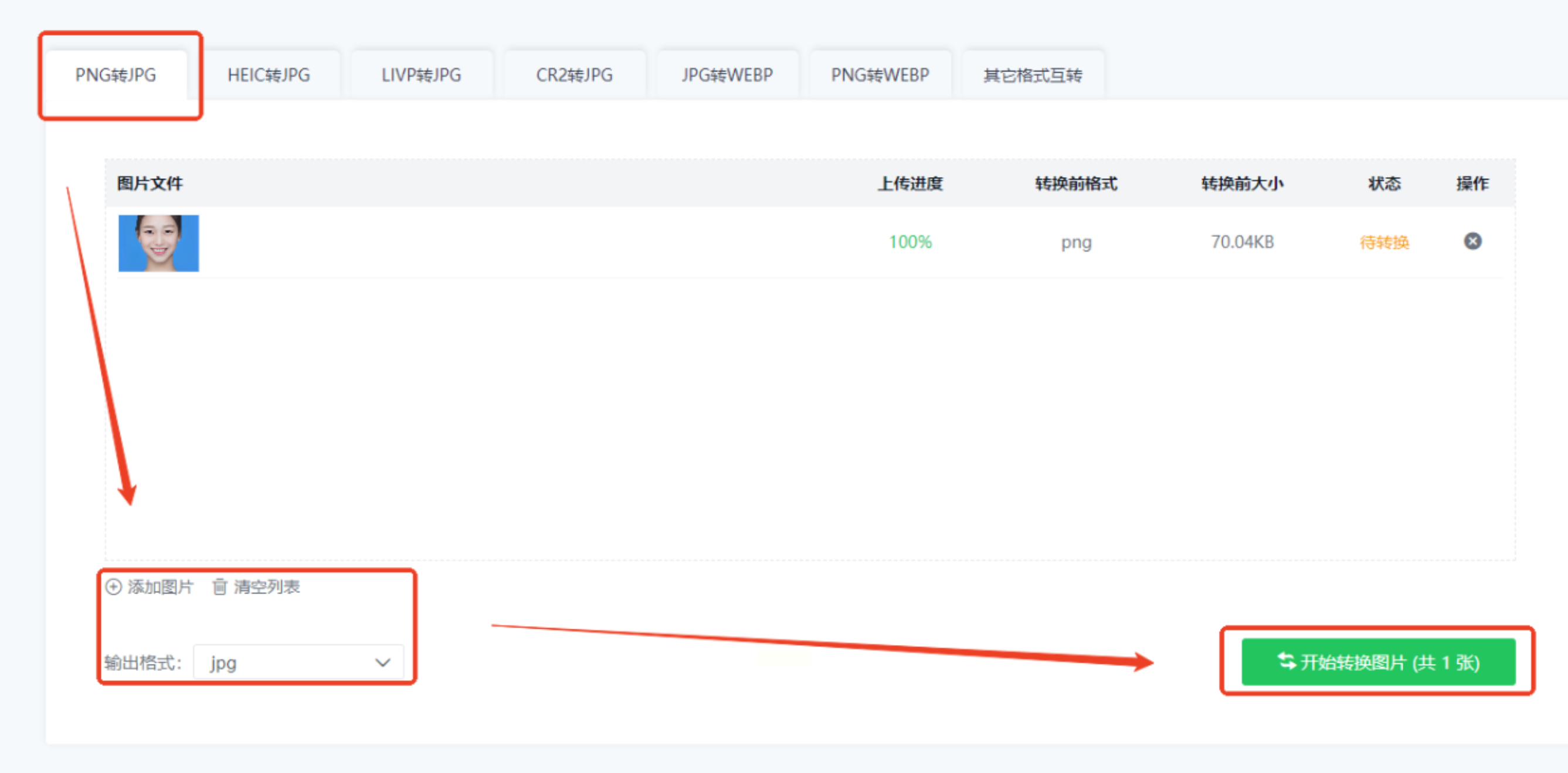Viewport: 1568px width, 773px height.
Task: Go to the CR2转JPG tab
Action: click(574, 75)
